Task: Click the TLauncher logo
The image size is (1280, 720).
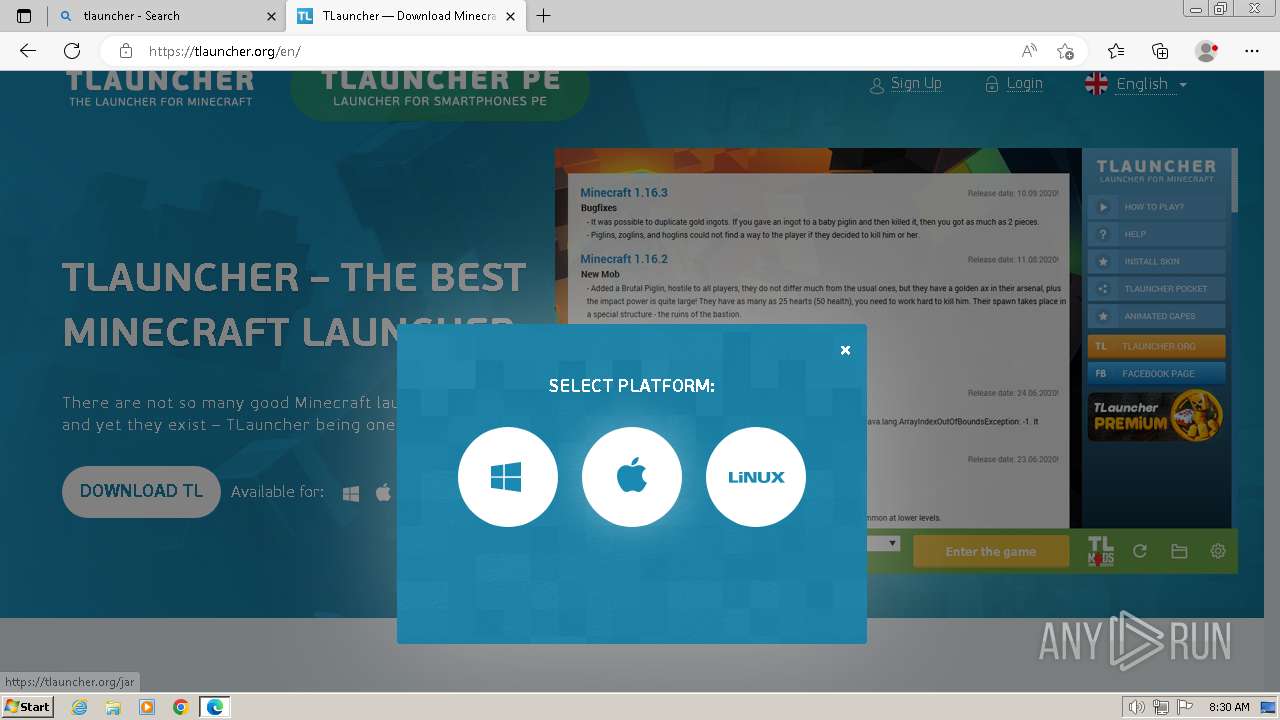Action: (x=160, y=88)
